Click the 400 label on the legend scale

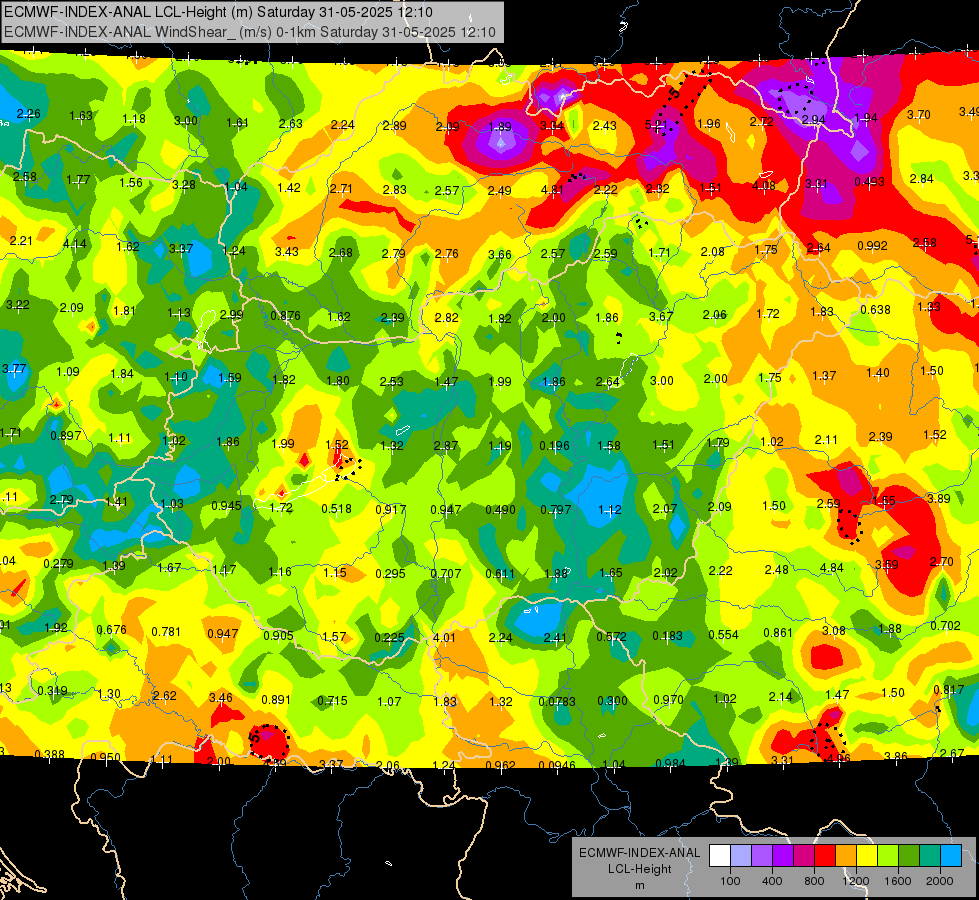click(772, 881)
